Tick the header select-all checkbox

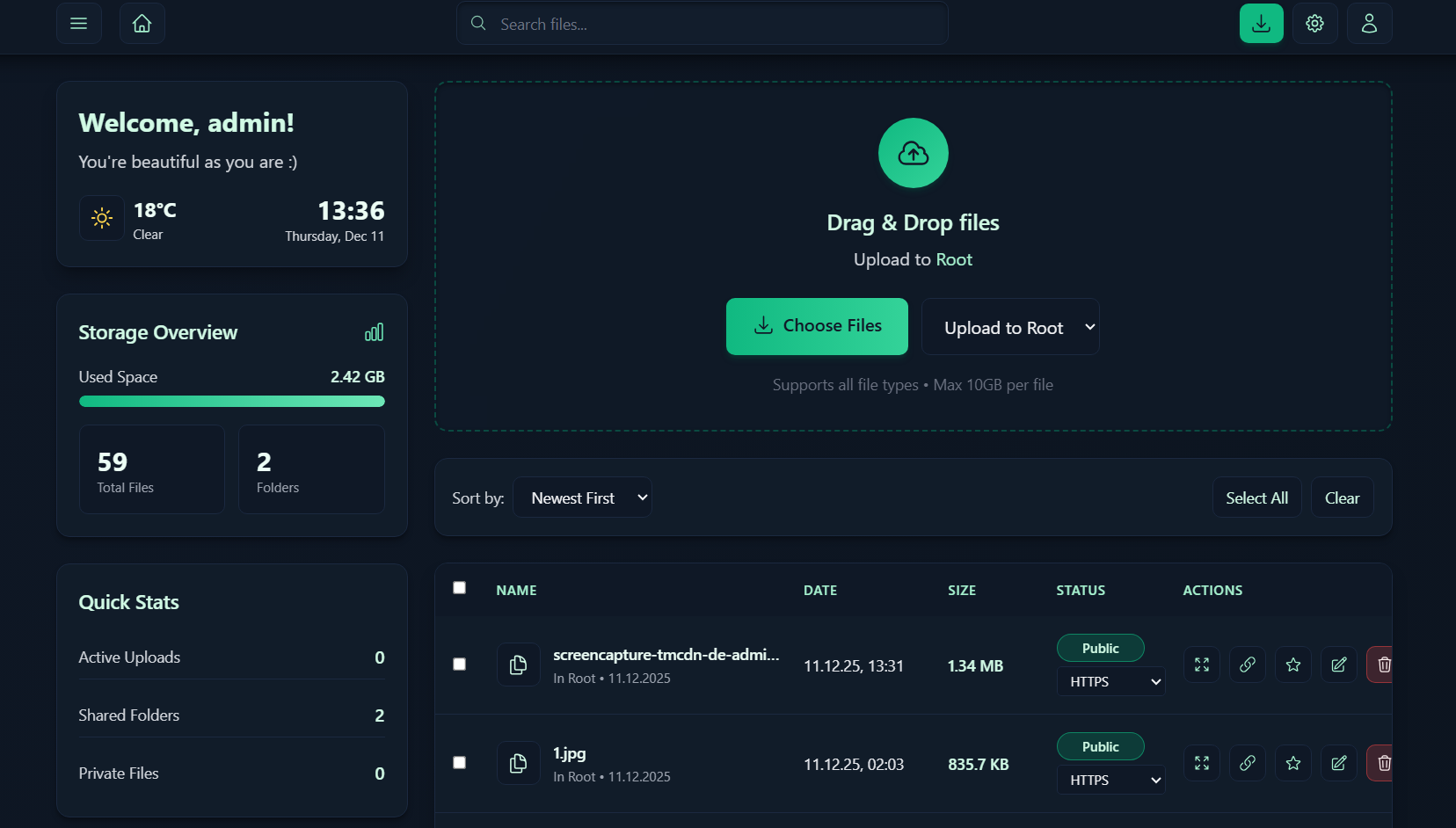[459, 588]
